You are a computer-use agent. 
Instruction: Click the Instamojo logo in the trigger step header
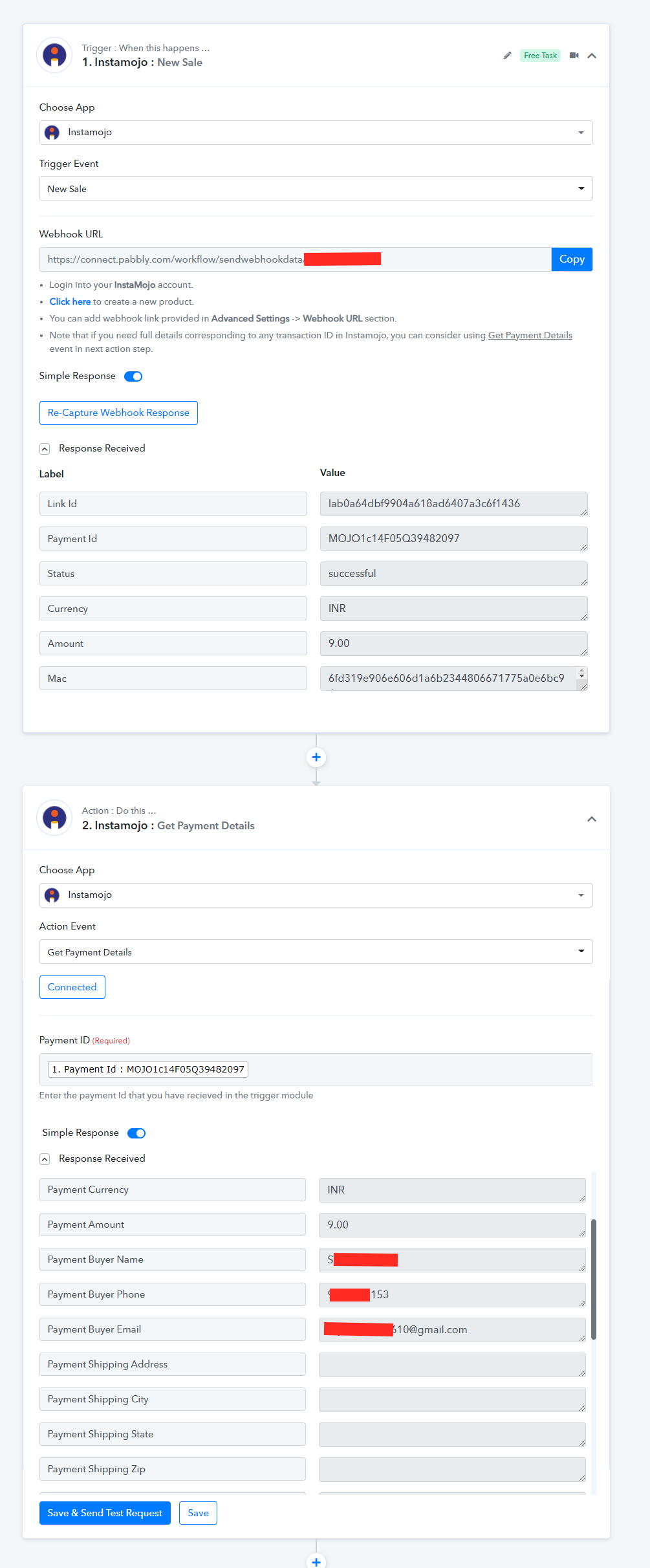point(54,55)
